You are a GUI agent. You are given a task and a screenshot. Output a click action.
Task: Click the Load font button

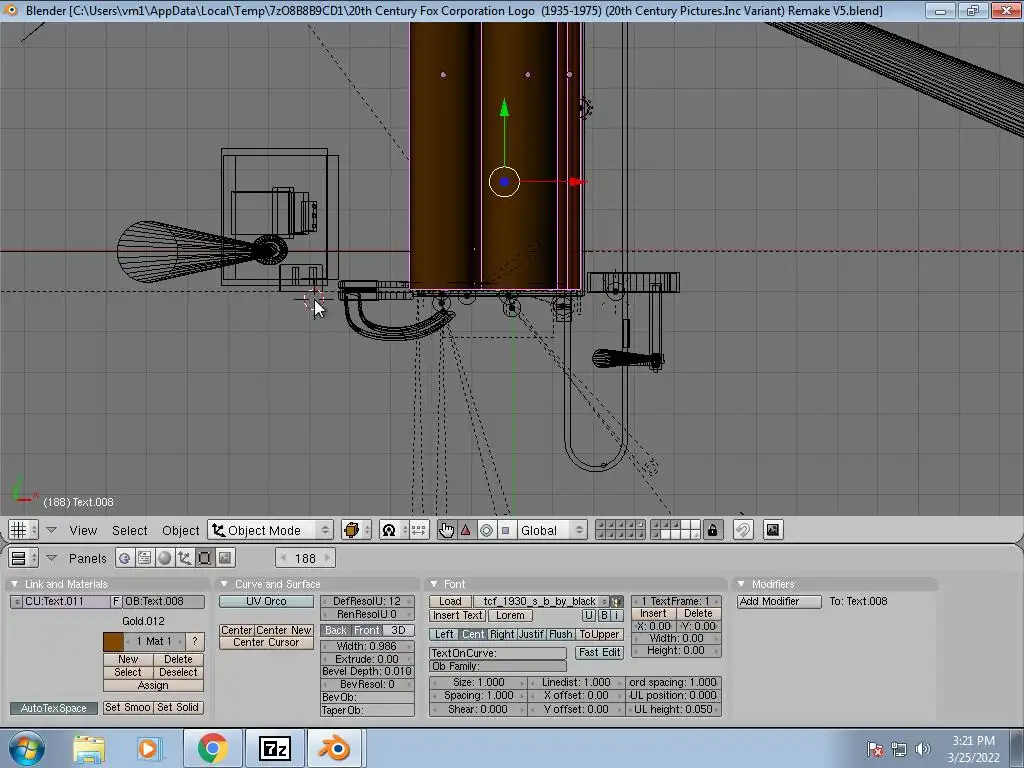pyautogui.click(x=450, y=601)
